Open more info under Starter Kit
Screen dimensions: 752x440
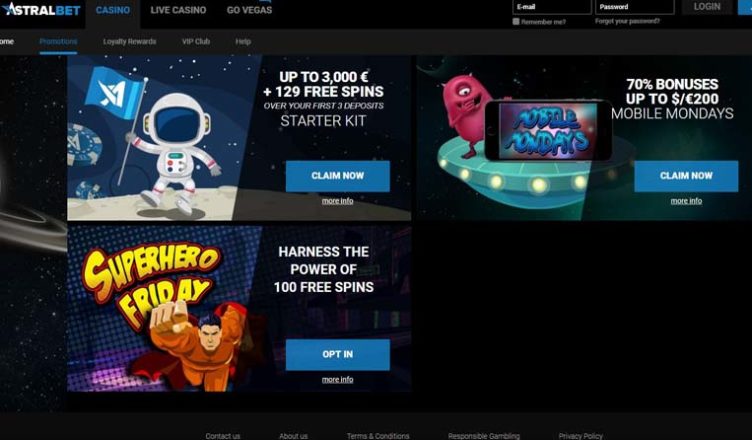coord(338,201)
